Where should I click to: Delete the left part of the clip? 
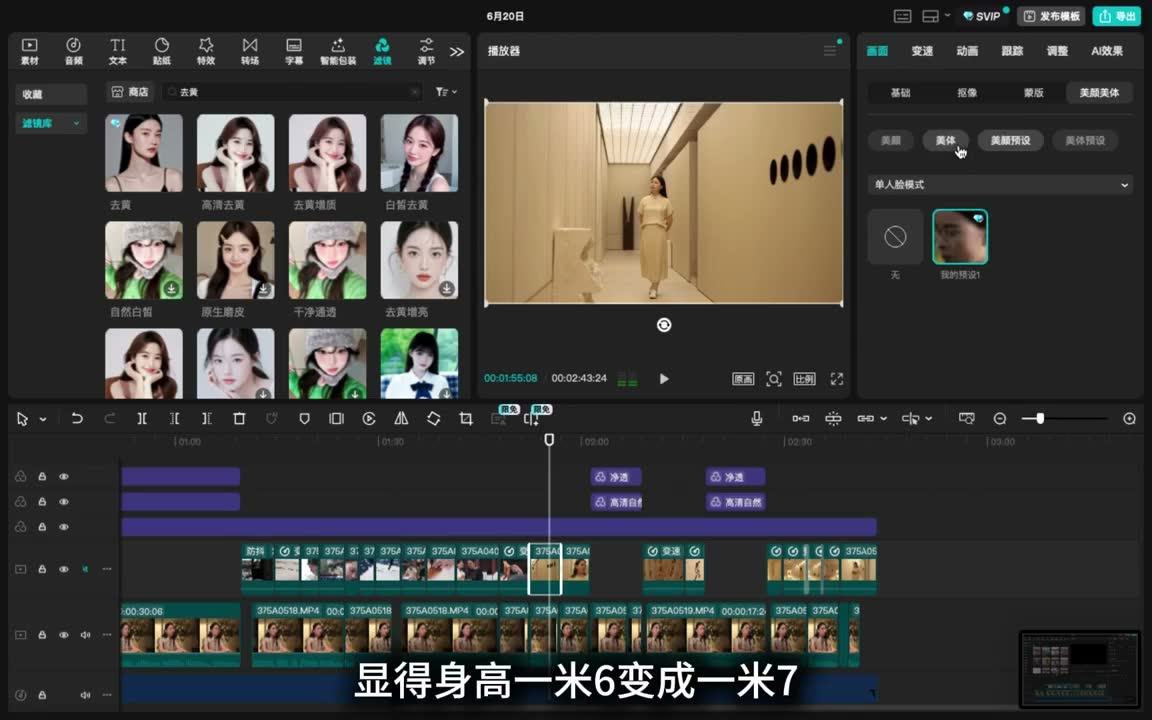[x=174, y=418]
